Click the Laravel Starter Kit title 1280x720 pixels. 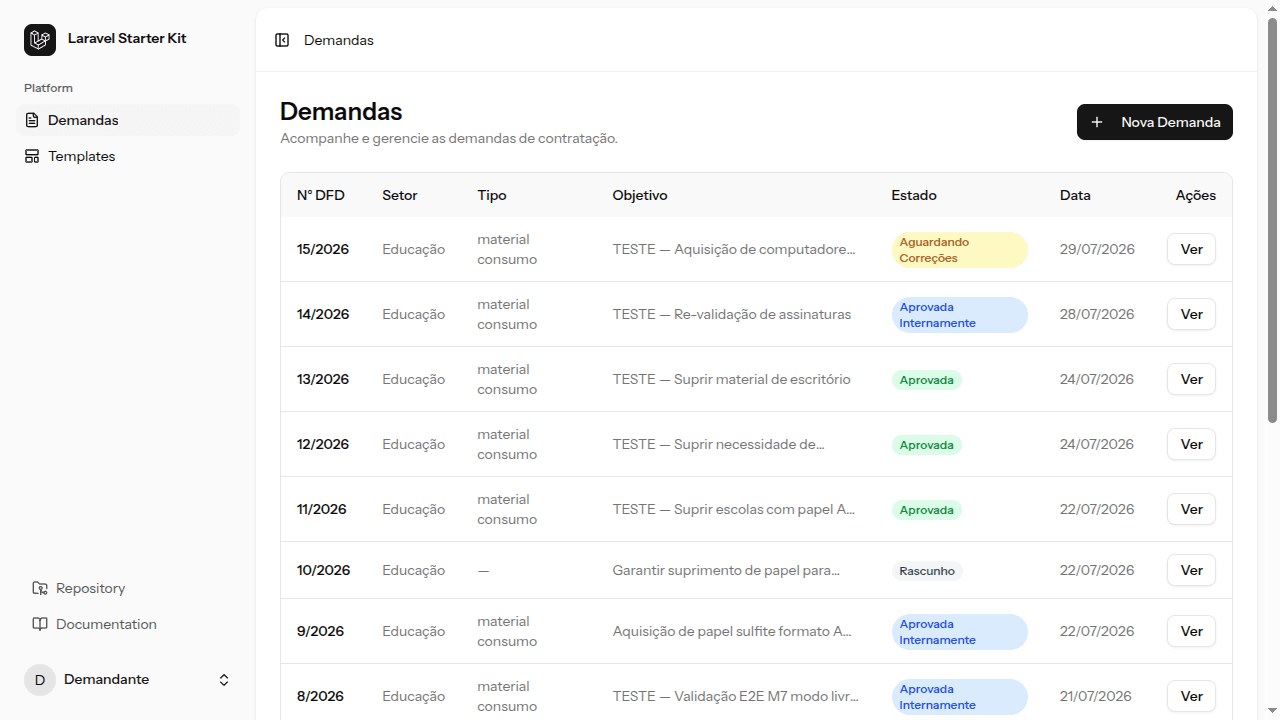coord(127,38)
